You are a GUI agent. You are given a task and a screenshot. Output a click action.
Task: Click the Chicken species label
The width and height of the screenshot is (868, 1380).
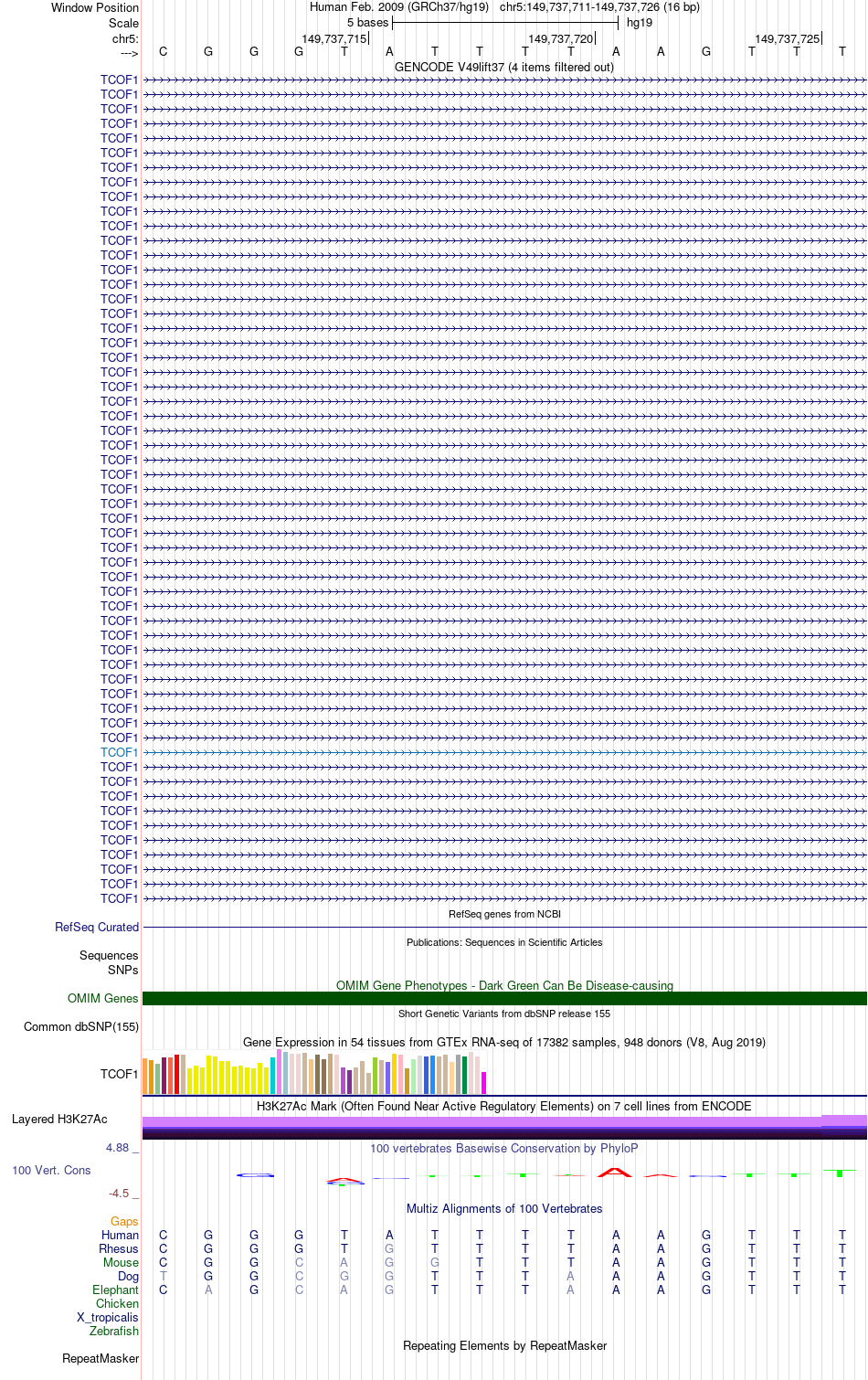point(117,1303)
